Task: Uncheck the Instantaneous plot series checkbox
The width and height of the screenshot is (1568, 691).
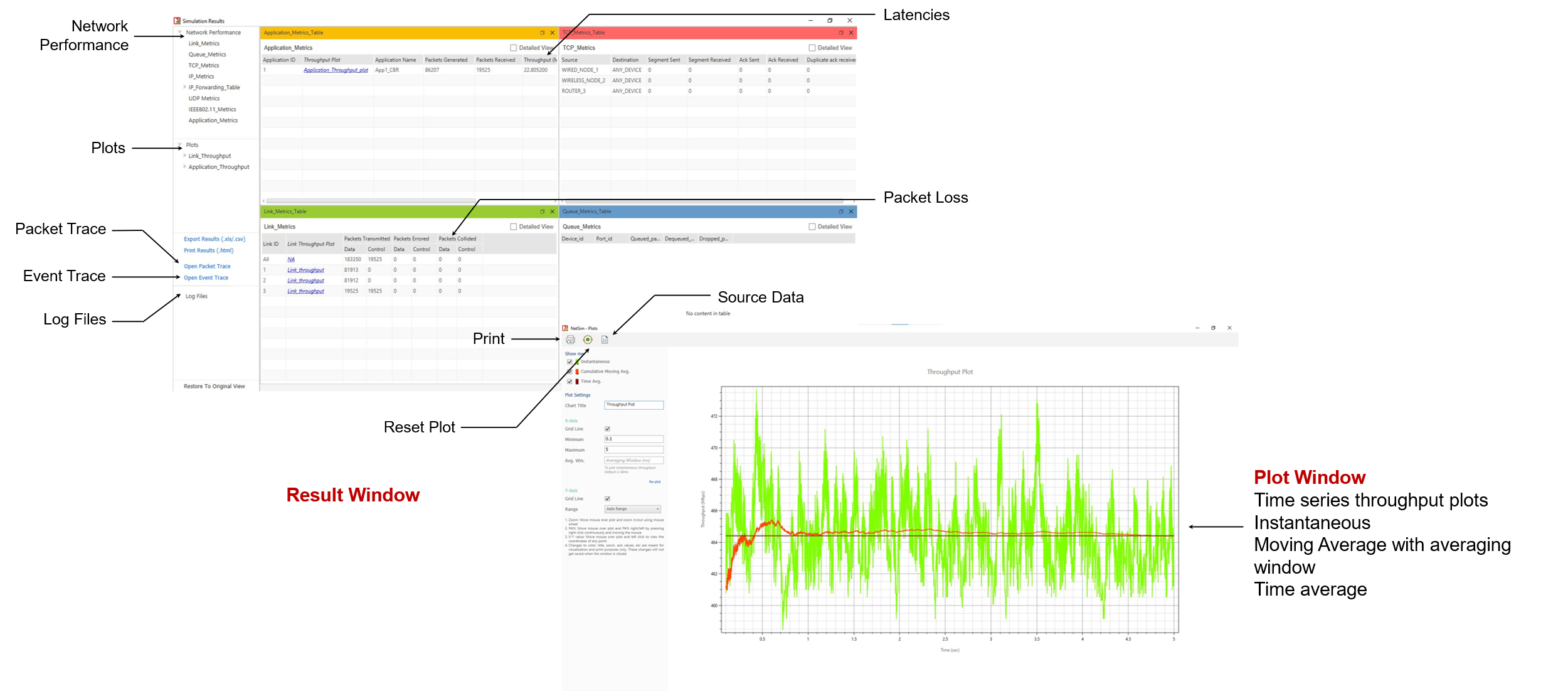Action: [569, 362]
